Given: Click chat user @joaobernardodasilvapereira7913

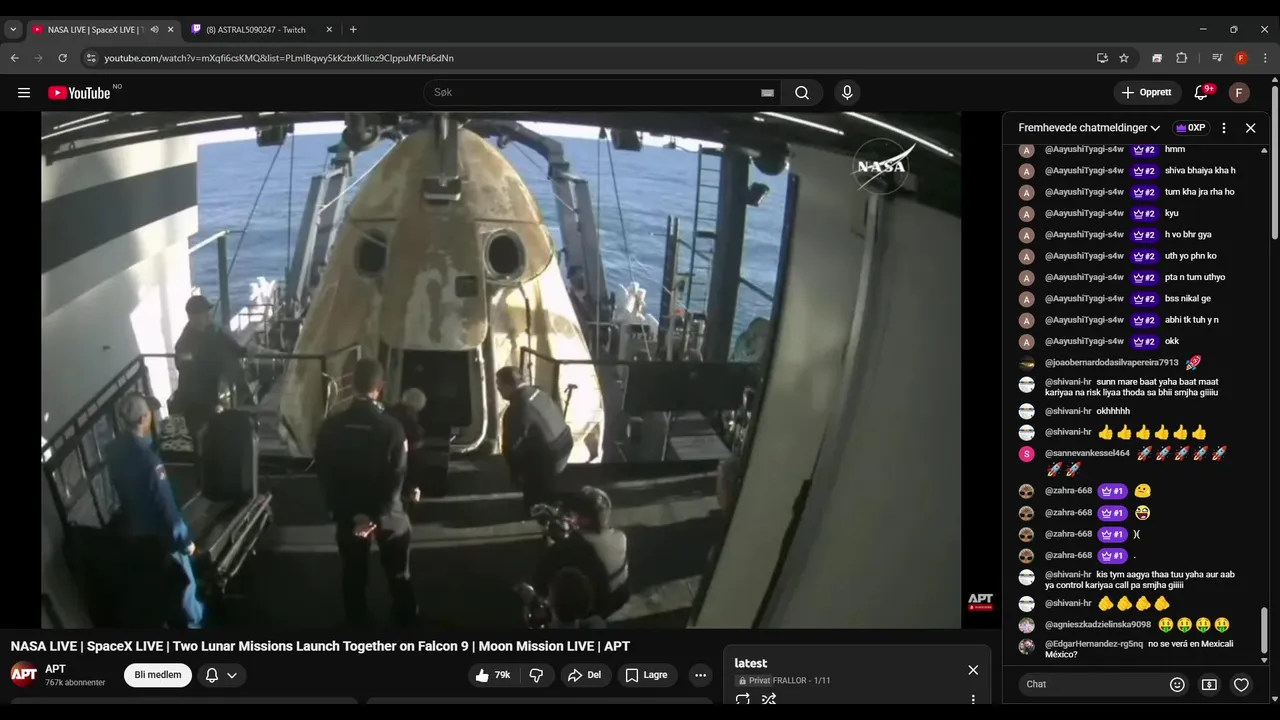Looking at the screenshot, I should (x=1111, y=363).
